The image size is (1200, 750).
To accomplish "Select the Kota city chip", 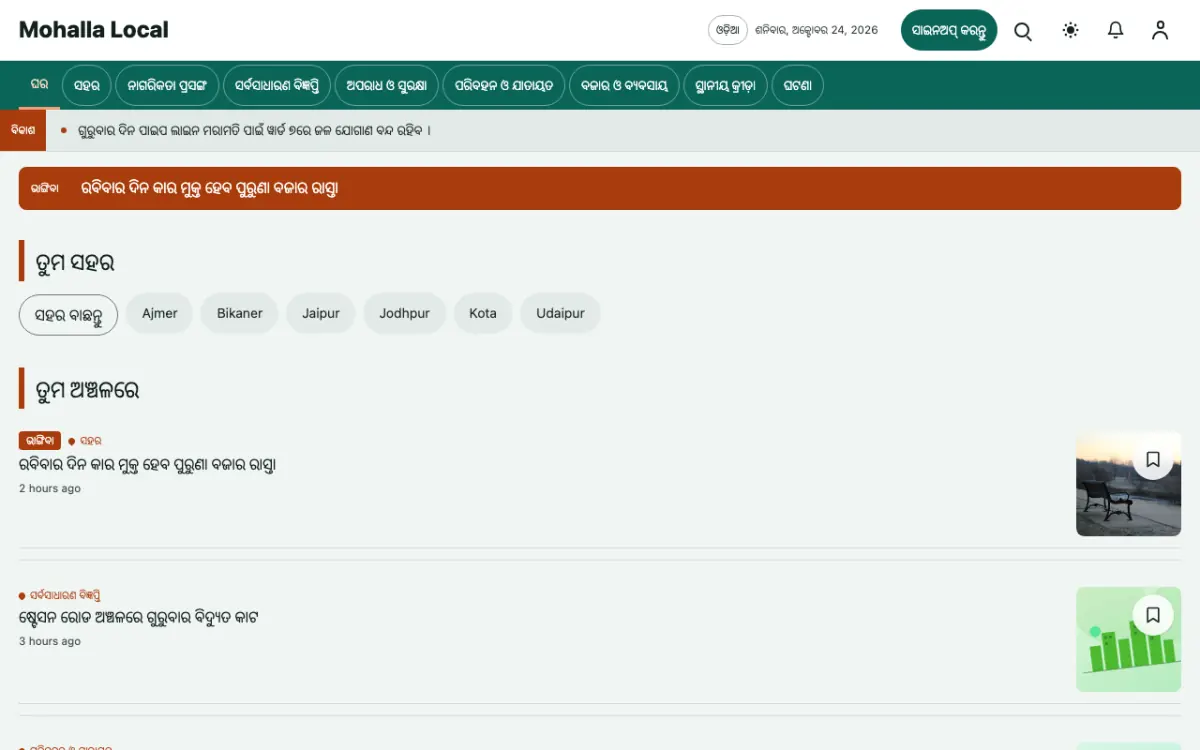I will (x=483, y=314).
